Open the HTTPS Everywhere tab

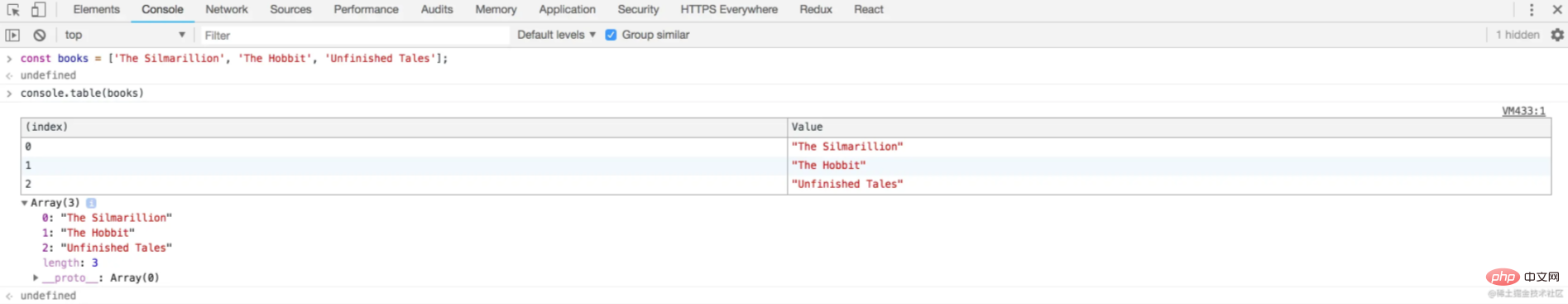(729, 10)
